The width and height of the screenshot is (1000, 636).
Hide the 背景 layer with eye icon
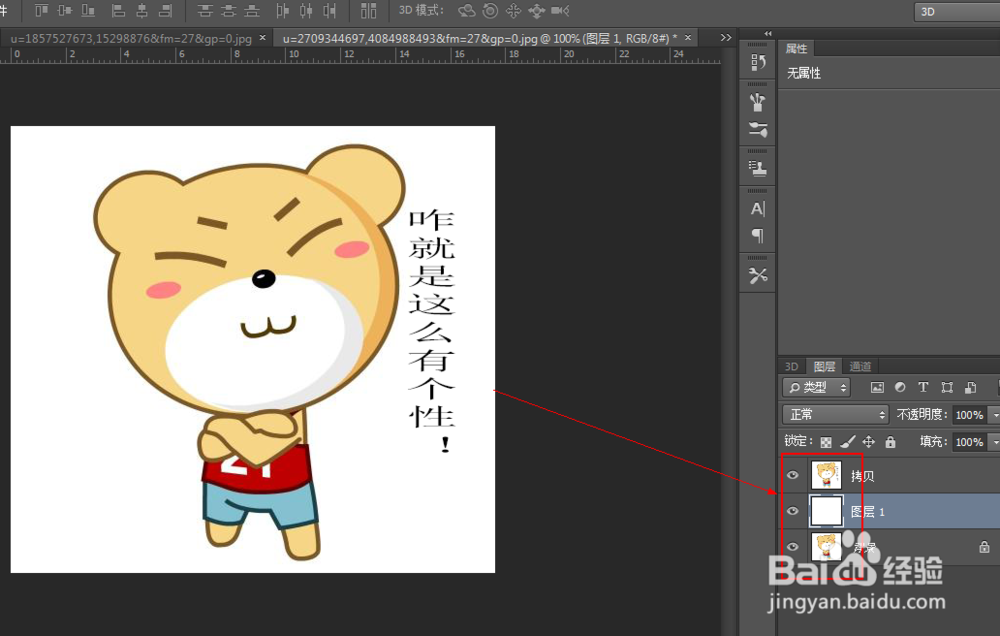(x=793, y=547)
